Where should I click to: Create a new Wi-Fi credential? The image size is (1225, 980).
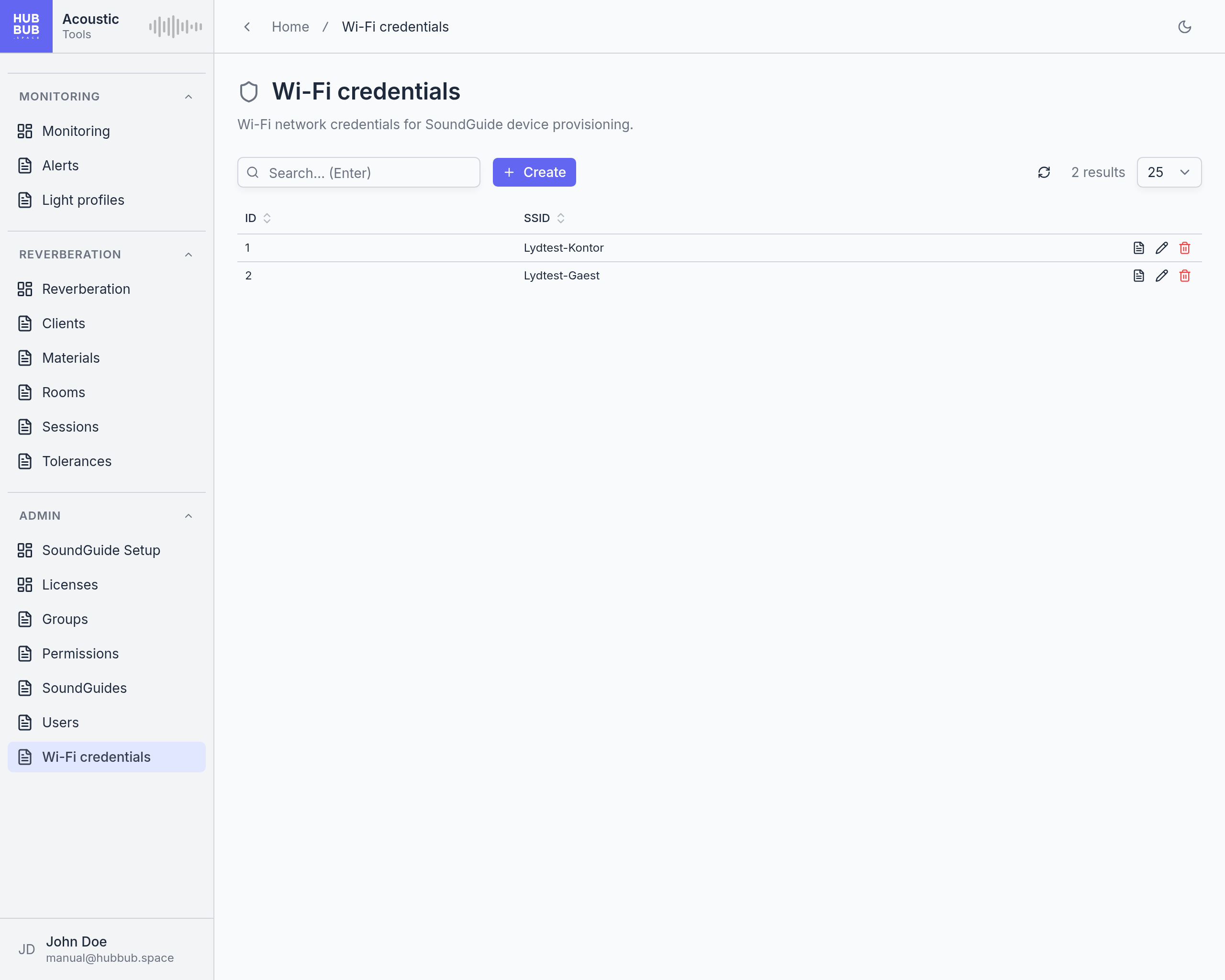[534, 172]
